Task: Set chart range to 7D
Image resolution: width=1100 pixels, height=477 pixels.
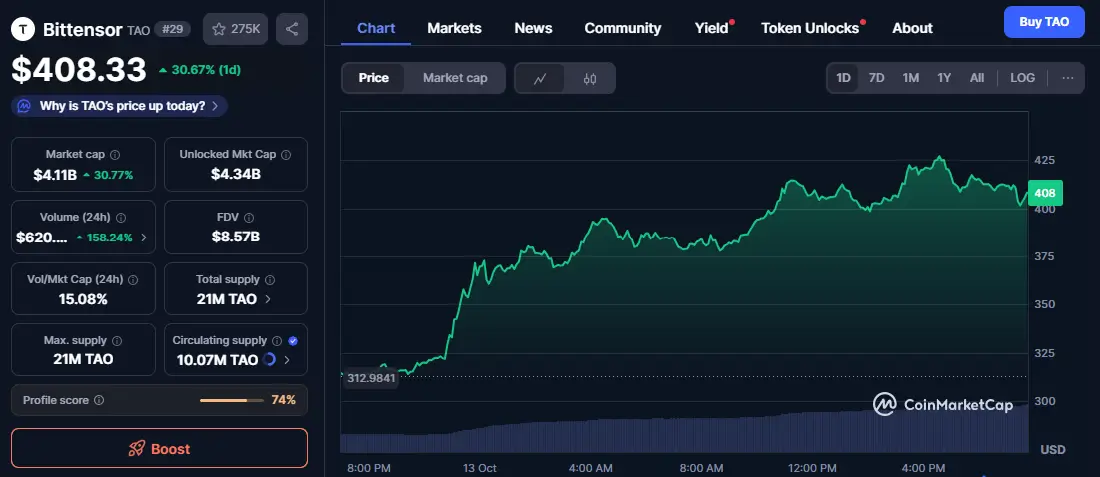Action: tap(876, 78)
